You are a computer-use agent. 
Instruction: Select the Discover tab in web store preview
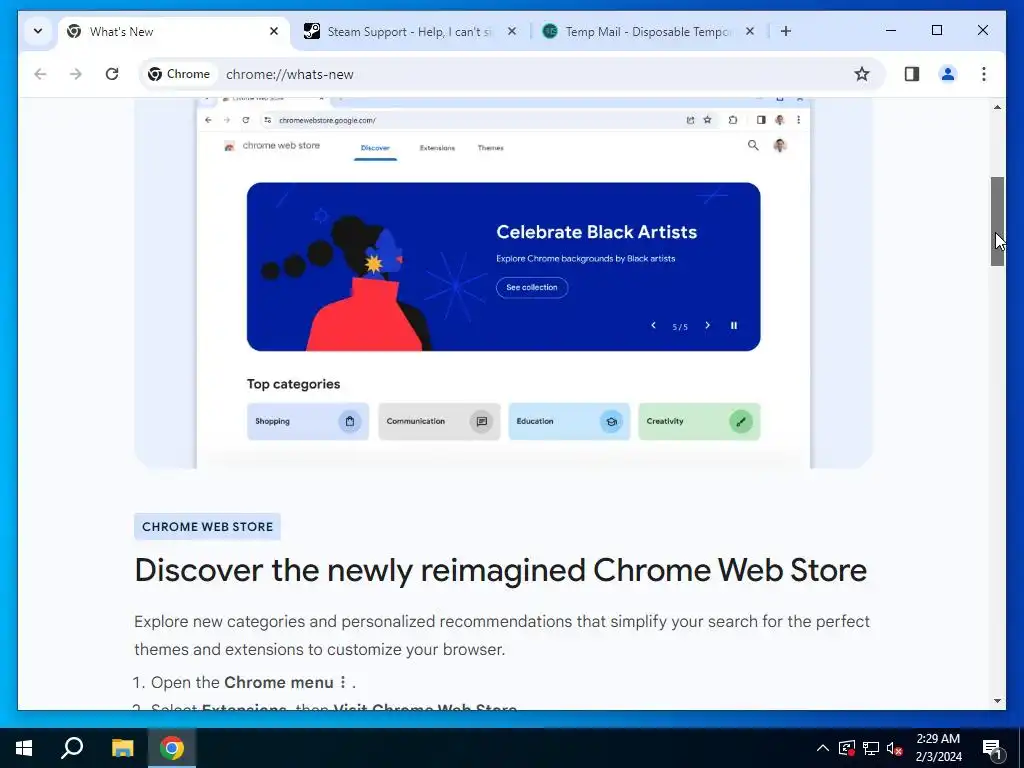coord(375,148)
